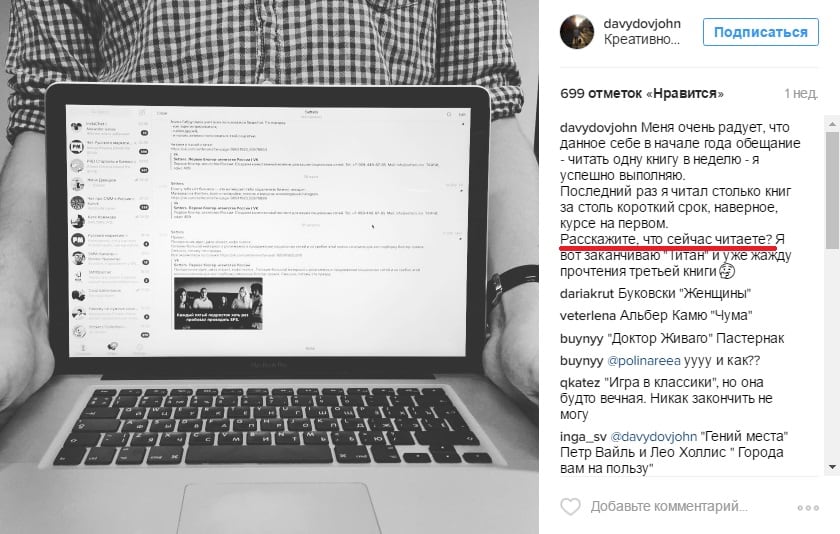Image resolution: width=840 pixels, height=534 pixels.
Task: Open buynyy profile on Доктор Живаго comment
Action: pos(581,339)
